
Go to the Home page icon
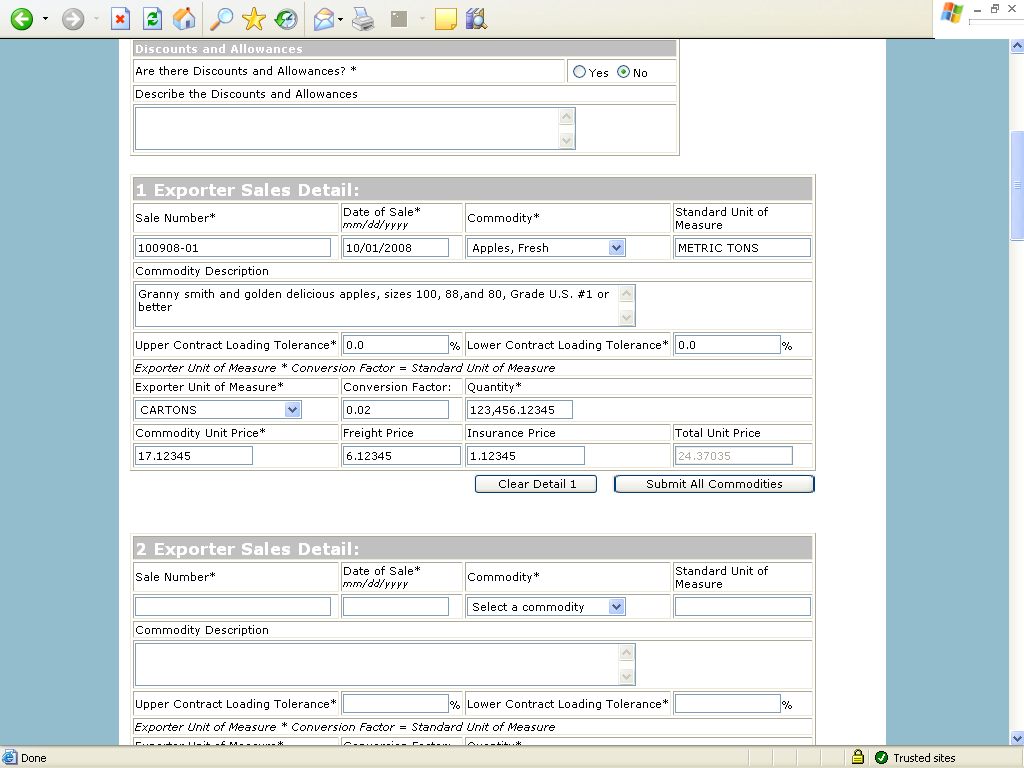184,19
